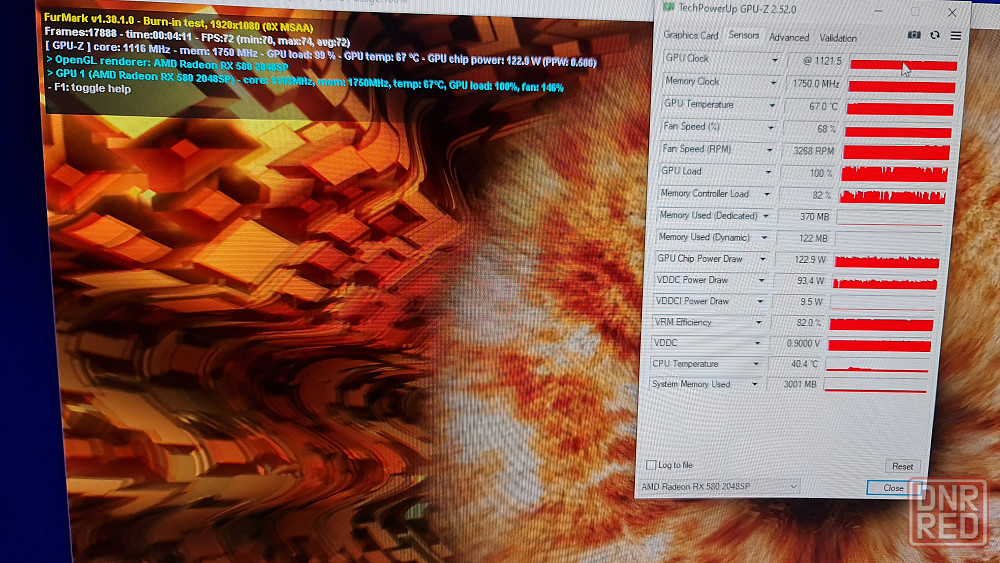Click the GPU Load history graph
Screen dimensions: 1000x563
click(894, 174)
